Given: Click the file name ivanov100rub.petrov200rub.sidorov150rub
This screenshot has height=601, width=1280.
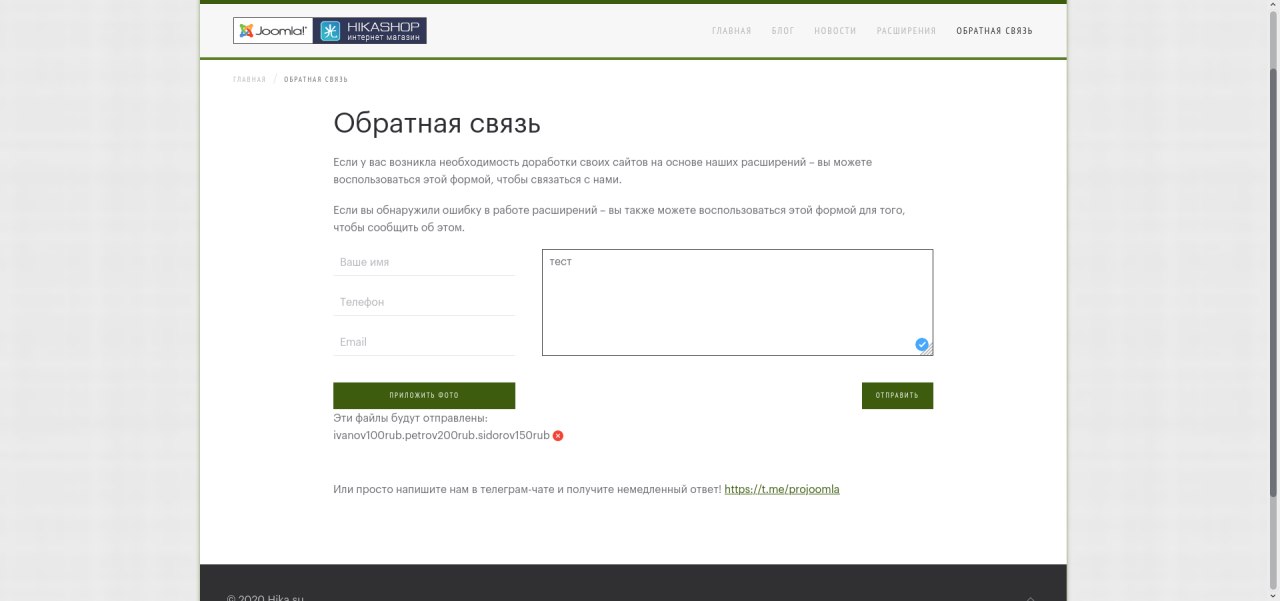Looking at the screenshot, I should 441,436.
